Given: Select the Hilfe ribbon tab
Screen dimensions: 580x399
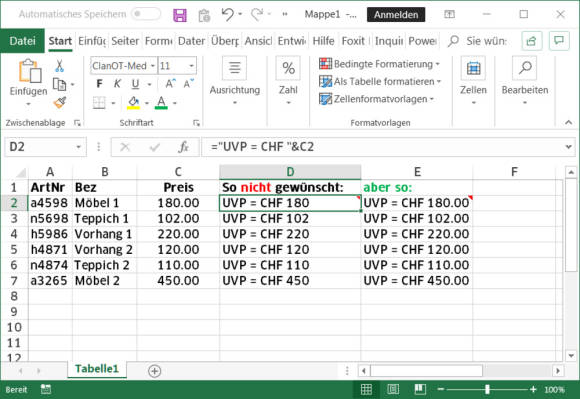Looking at the screenshot, I should (x=323, y=41).
